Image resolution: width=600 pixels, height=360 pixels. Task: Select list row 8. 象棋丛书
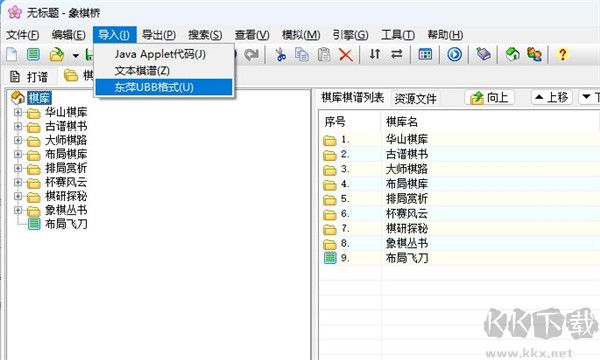[x=459, y=243]
